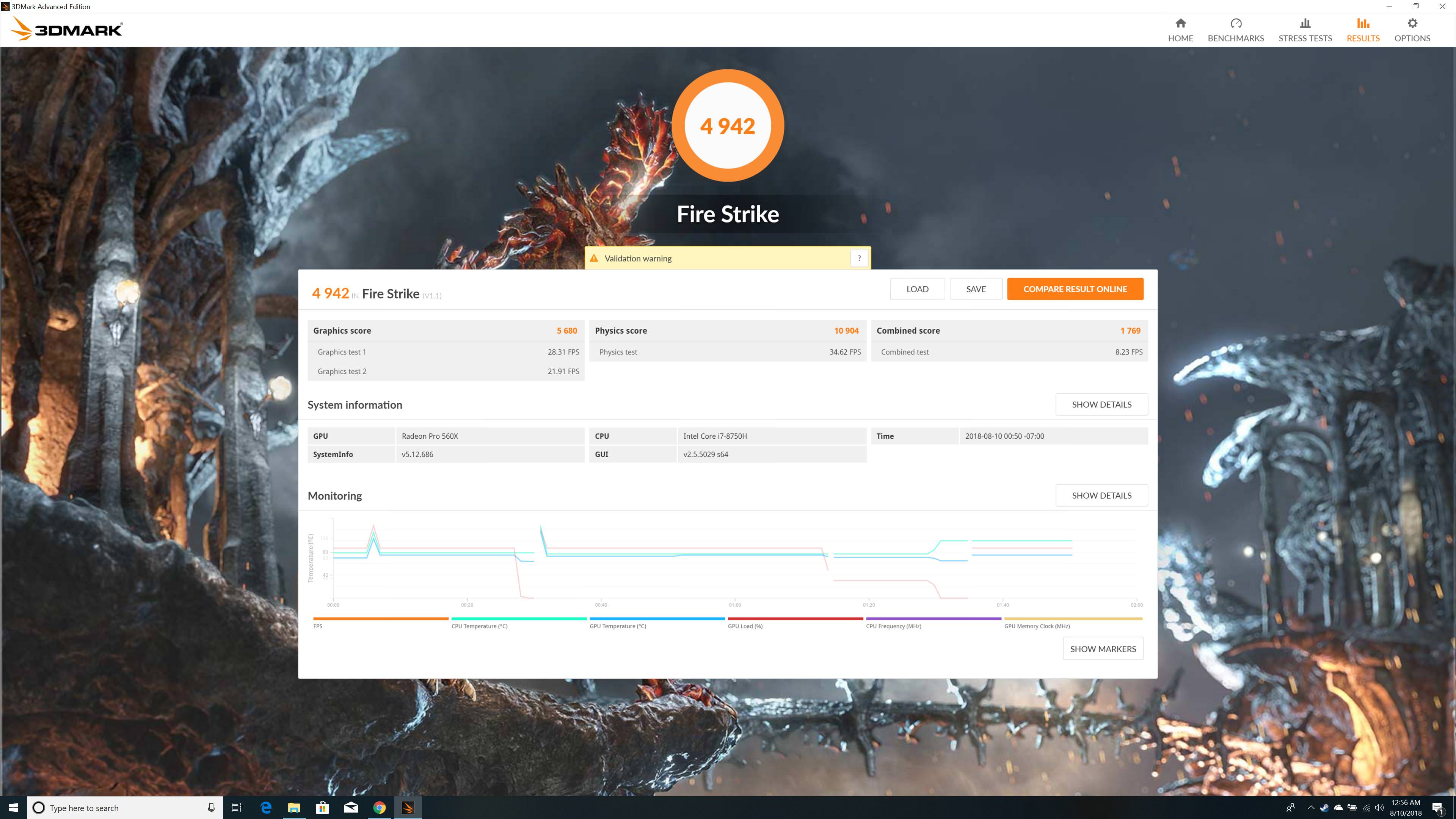Show details for Monitoring section
This screenshot has width=1456, height=819.
point(1101,496)
